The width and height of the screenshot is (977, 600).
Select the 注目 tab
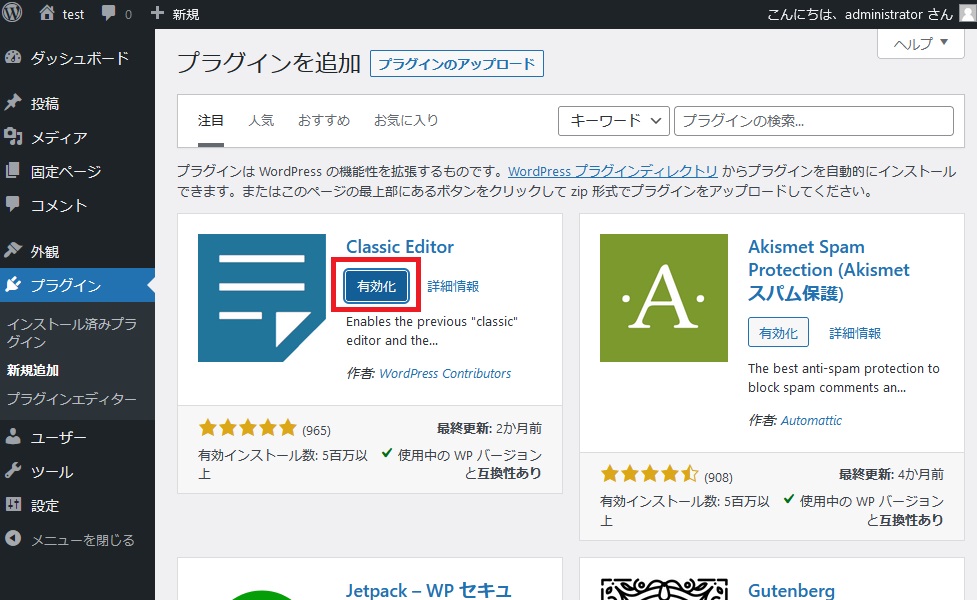(x=211, y=120)
